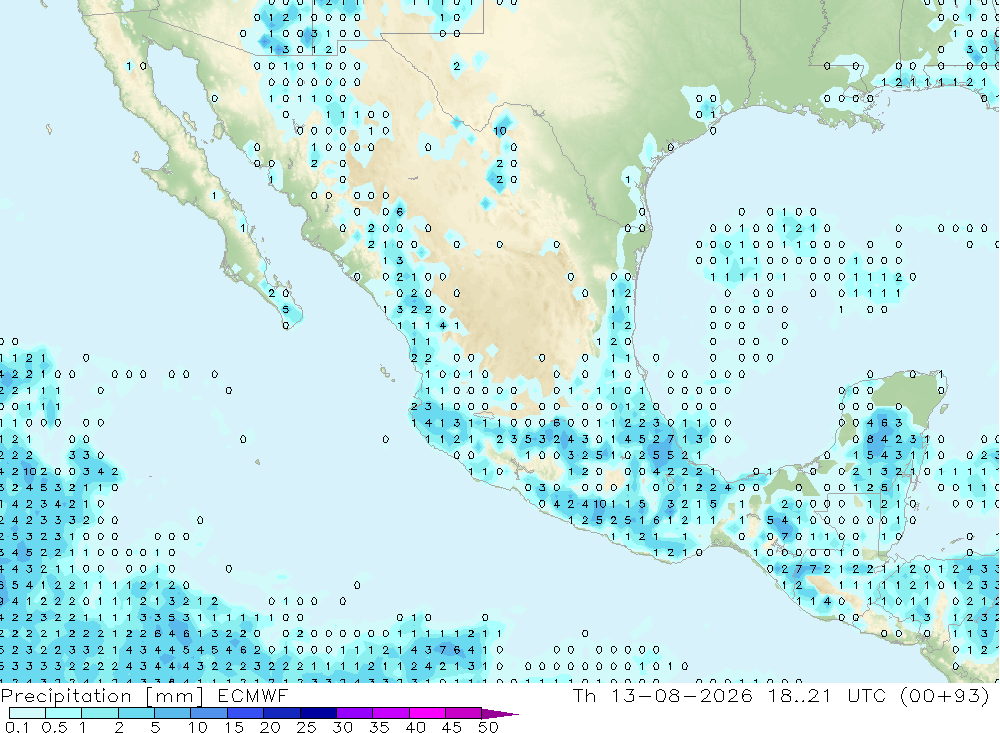Click the 30–35 mm purple legend swatch
The height and width of the screenshot is (733, 1000).
pos(354,713)
